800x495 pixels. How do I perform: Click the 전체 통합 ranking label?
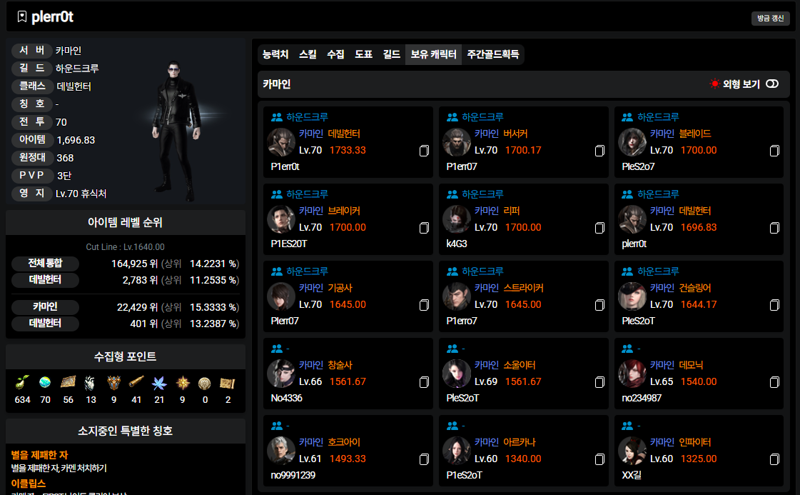(45, 263)
